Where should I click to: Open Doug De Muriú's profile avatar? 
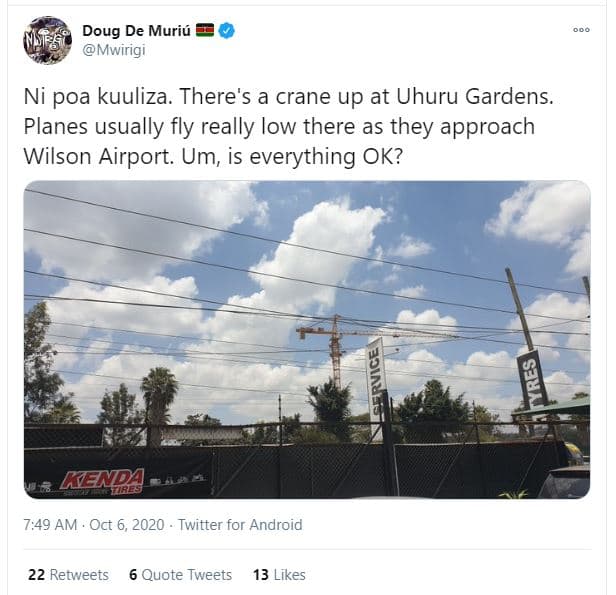[x=48, y=40]
